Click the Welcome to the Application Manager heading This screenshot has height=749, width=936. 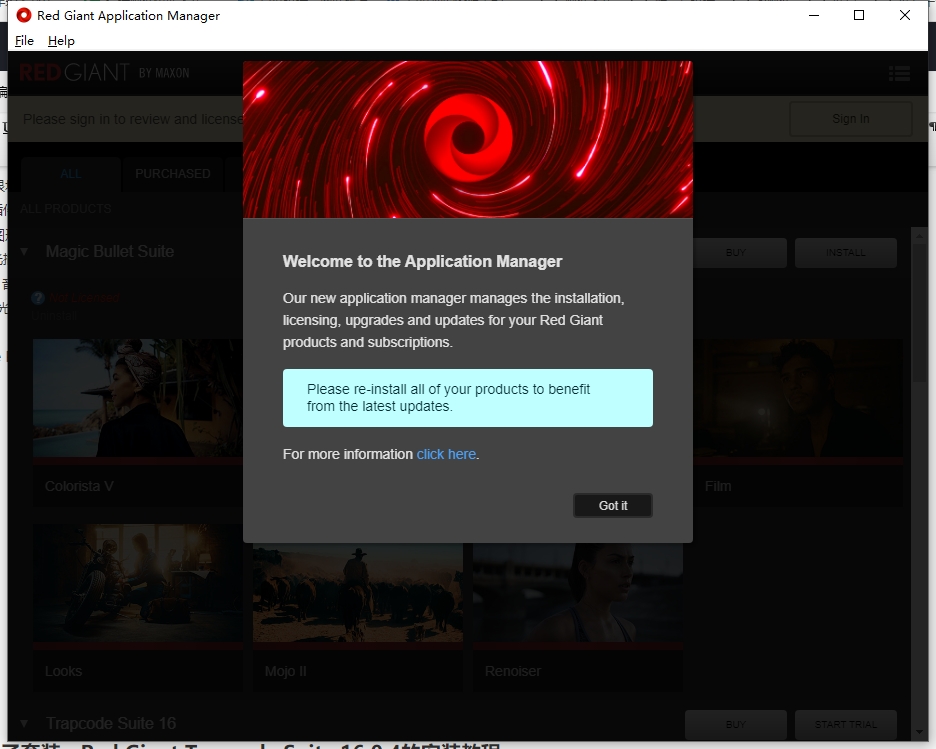point(422,261)
